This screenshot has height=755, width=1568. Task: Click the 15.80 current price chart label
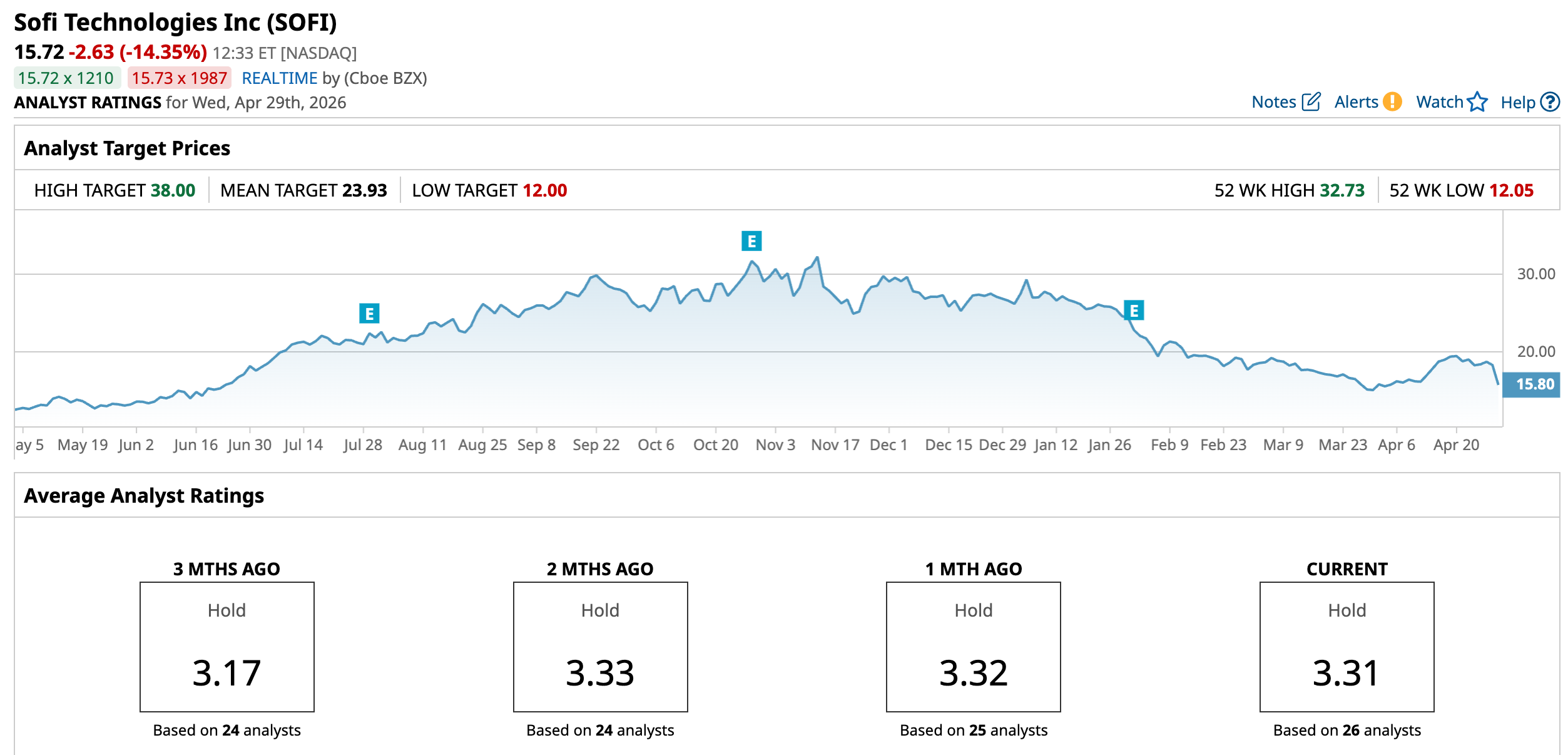coord(1534,384)
